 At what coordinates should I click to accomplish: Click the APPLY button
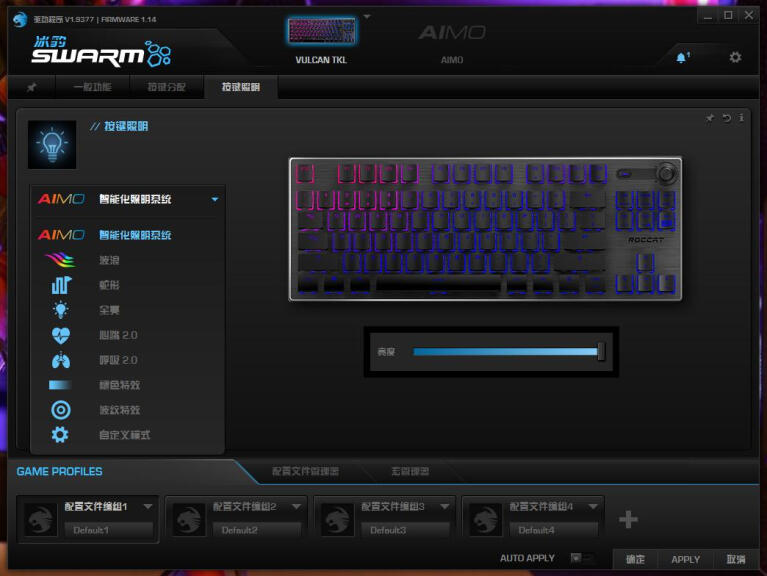[685, 560]
